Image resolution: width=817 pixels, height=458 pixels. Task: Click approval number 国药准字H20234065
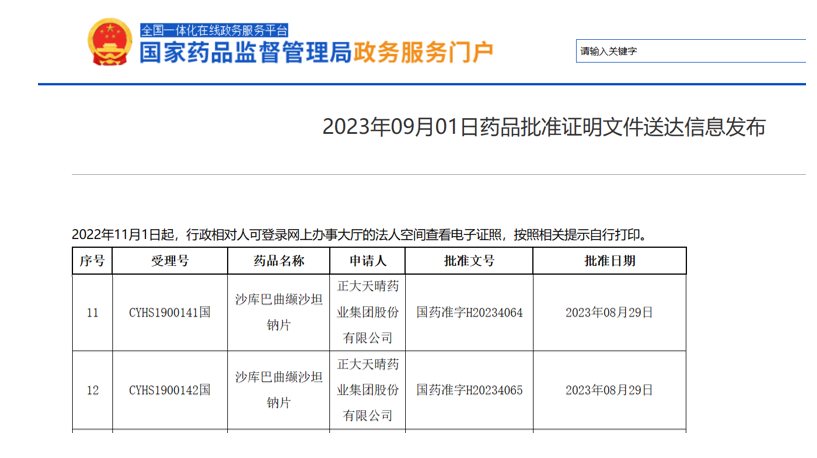pyautogui.click(x=468, y=390)
